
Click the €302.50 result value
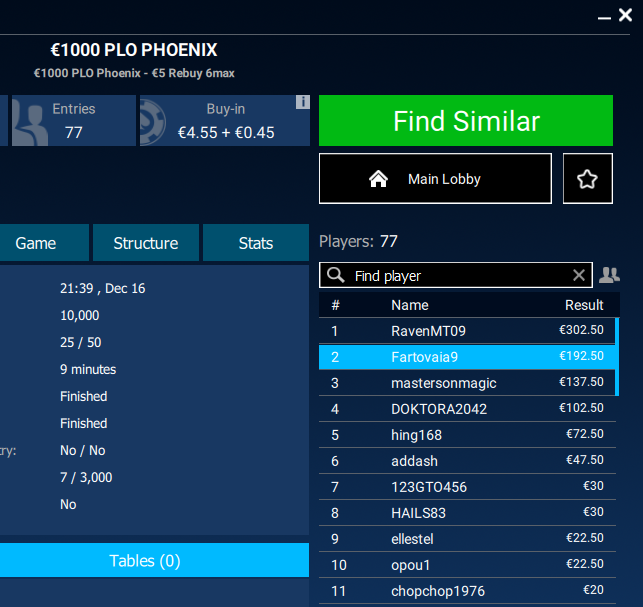581,330
